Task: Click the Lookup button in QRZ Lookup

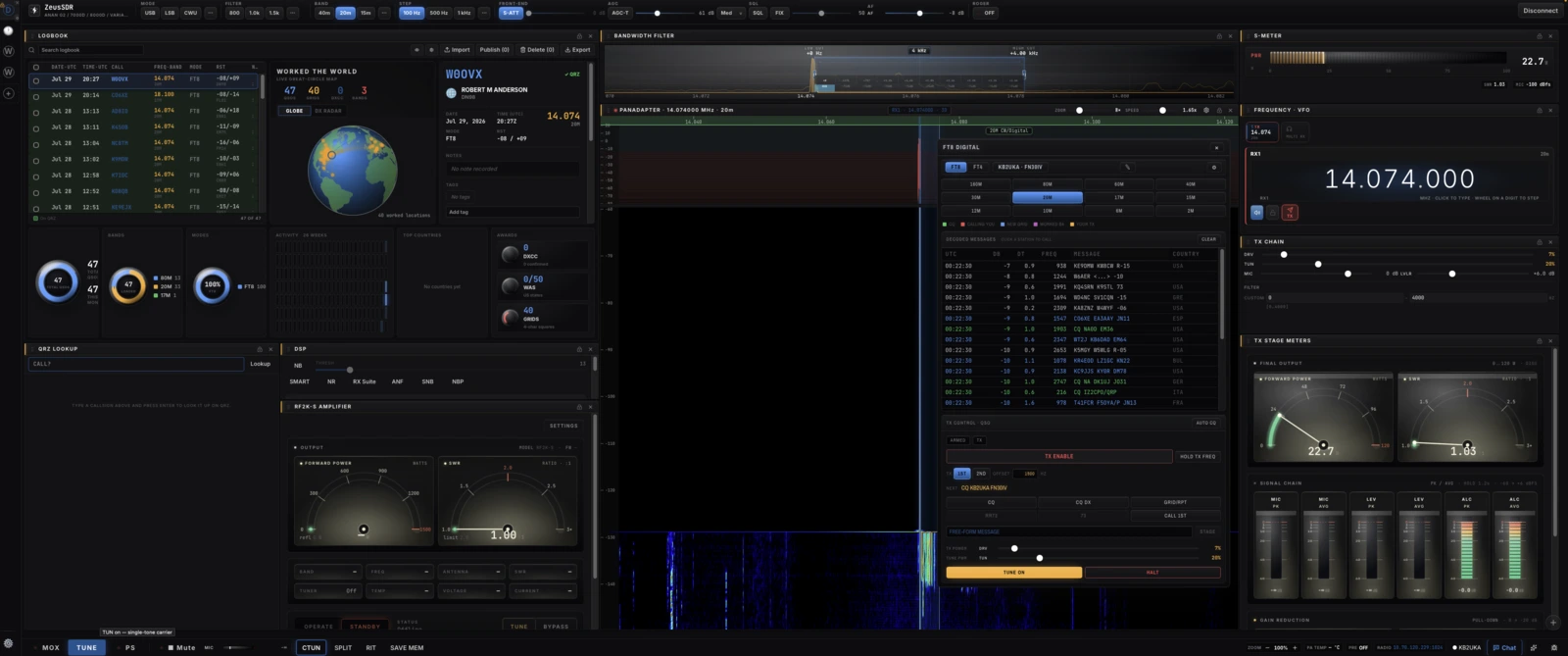Action: [x=260, y=364]
